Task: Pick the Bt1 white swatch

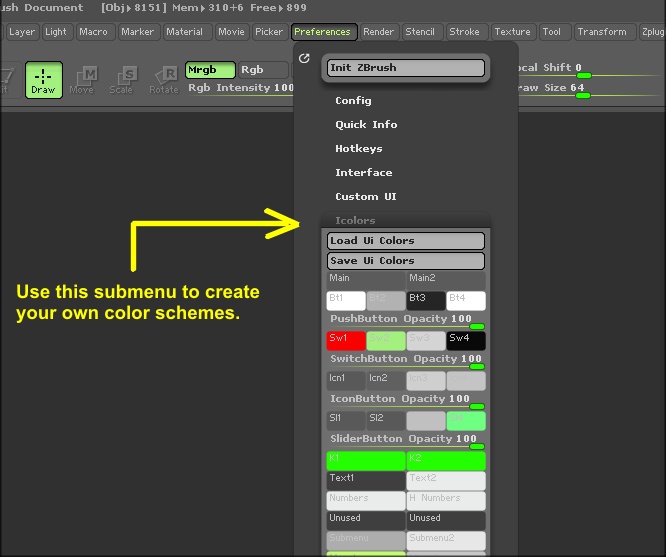Action: (x=346, y=301)
